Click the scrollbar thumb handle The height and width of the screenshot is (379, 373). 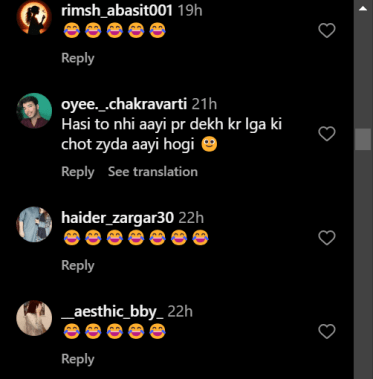tap(363, 139)
